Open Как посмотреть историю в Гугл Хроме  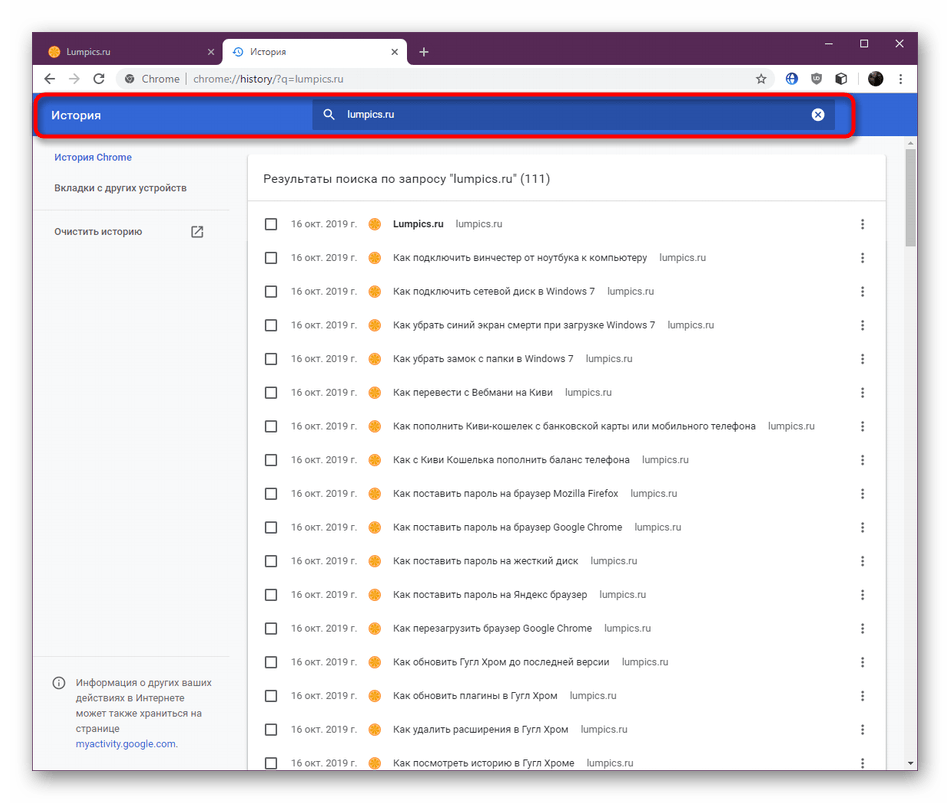point(483,763)
